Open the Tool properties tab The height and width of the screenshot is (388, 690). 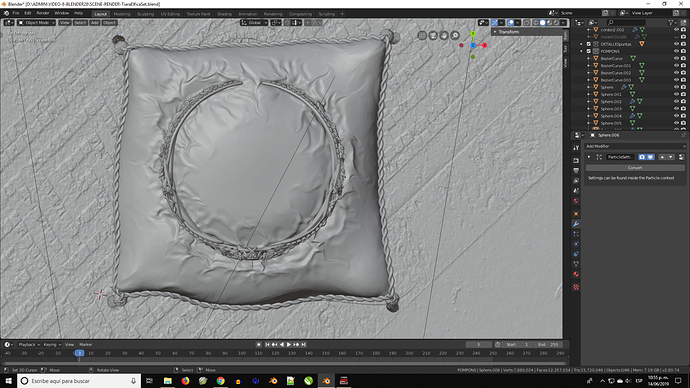pyautogui.click(x=576, y=148)
